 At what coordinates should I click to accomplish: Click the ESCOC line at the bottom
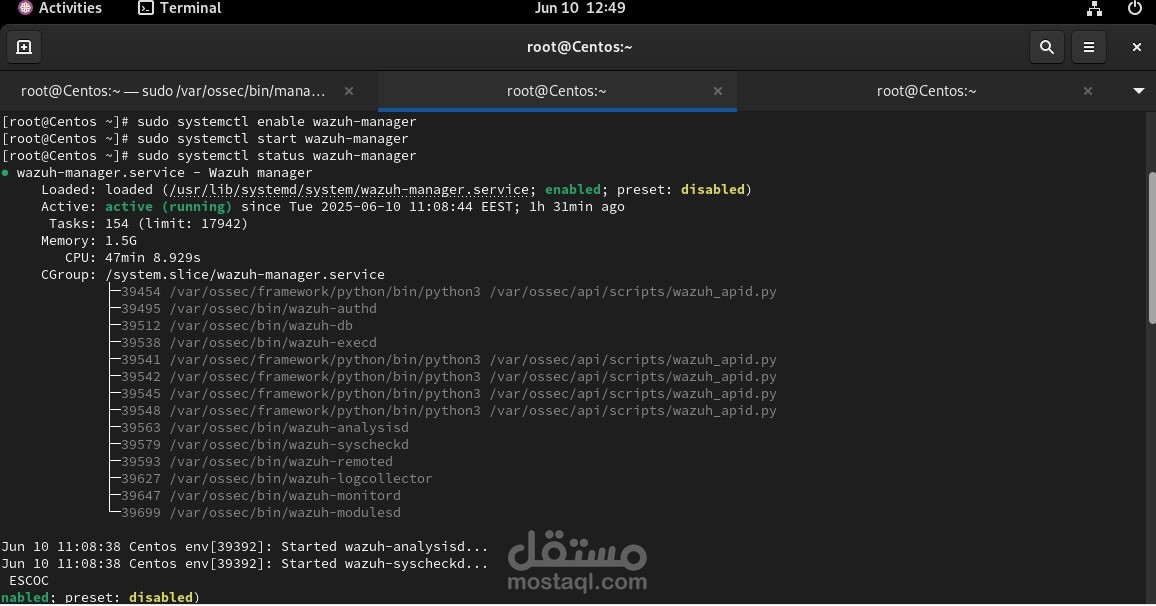pos(29,580)
